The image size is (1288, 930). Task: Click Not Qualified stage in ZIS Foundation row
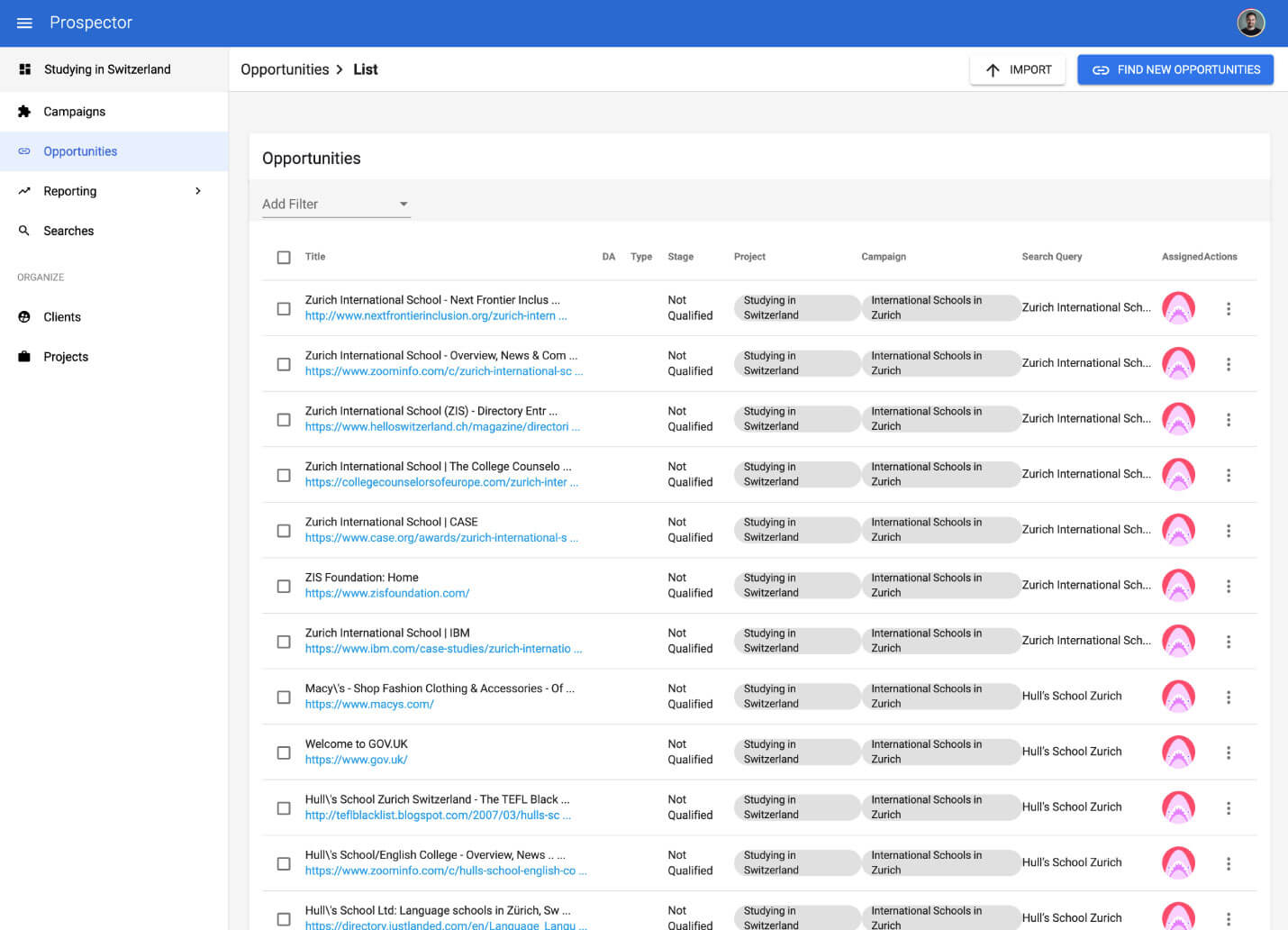click(690, 586)
